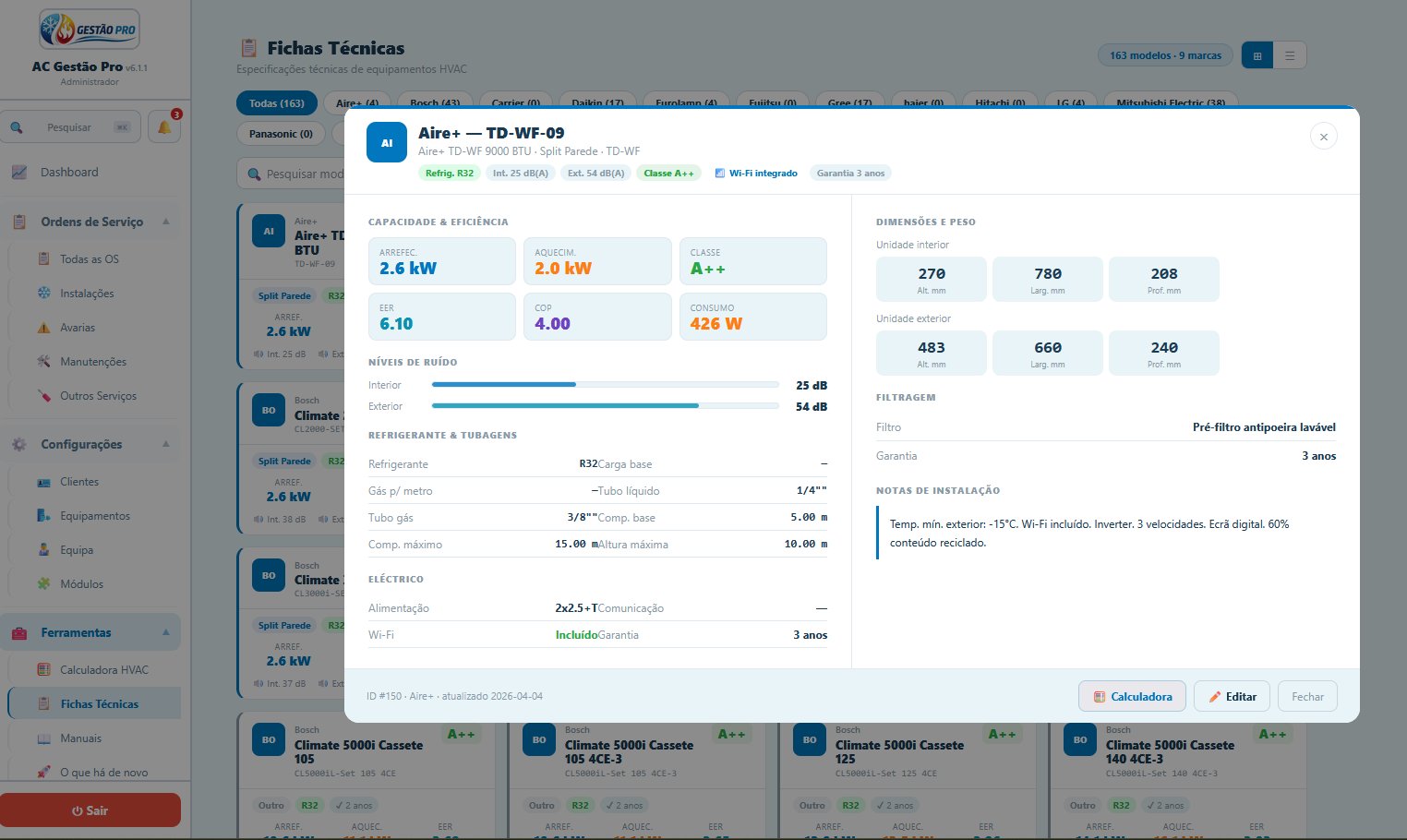1407x840 pixels.
Task: Click the notification bell icon
Action: pyautogui.click(x=164, y=127)
